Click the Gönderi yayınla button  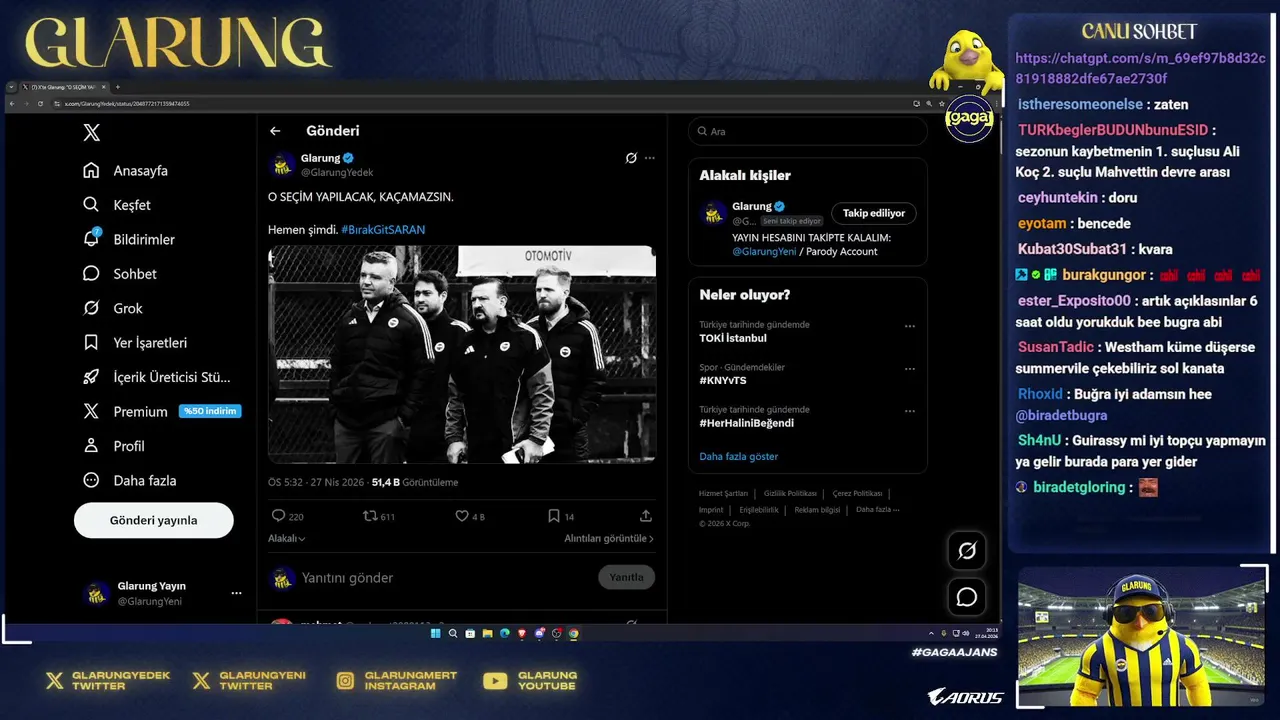tap(154, 520)
